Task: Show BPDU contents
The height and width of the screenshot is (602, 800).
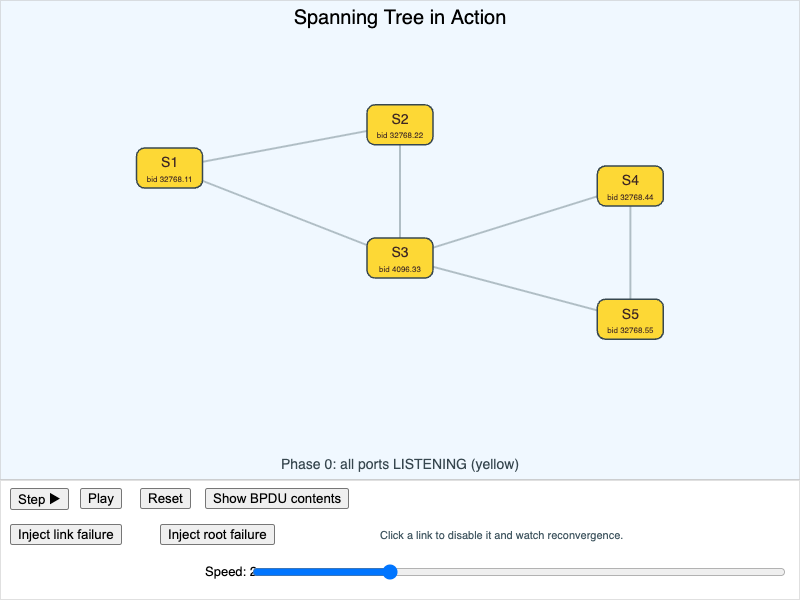Action: (x=277, y=498)
